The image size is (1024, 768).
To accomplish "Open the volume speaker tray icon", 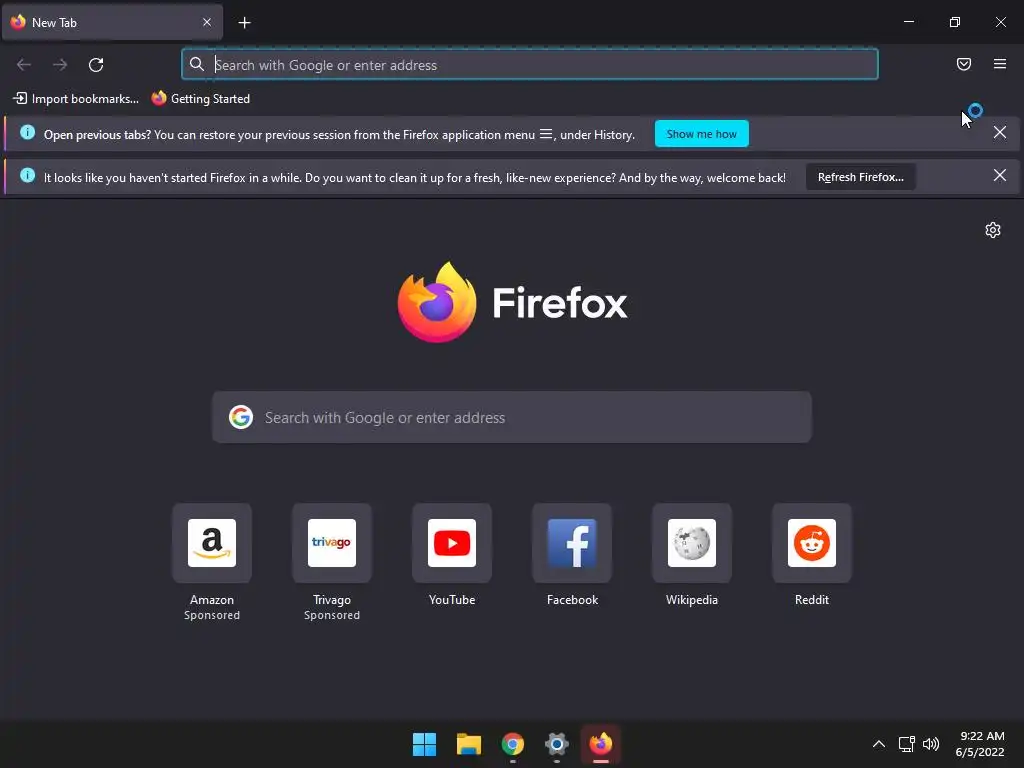I will coord(931,744).
